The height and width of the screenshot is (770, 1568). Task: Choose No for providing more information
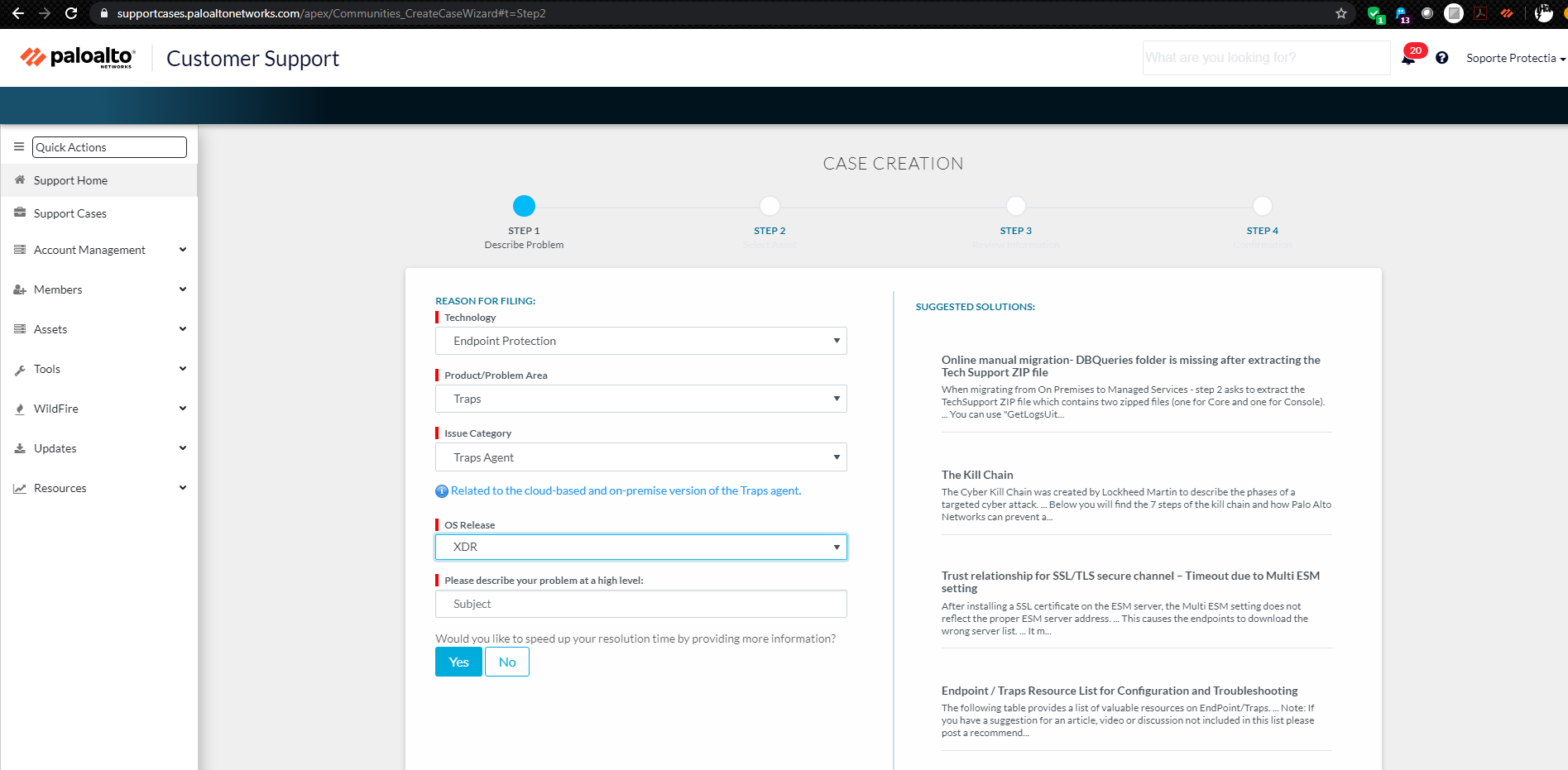(x=507, y=662)
